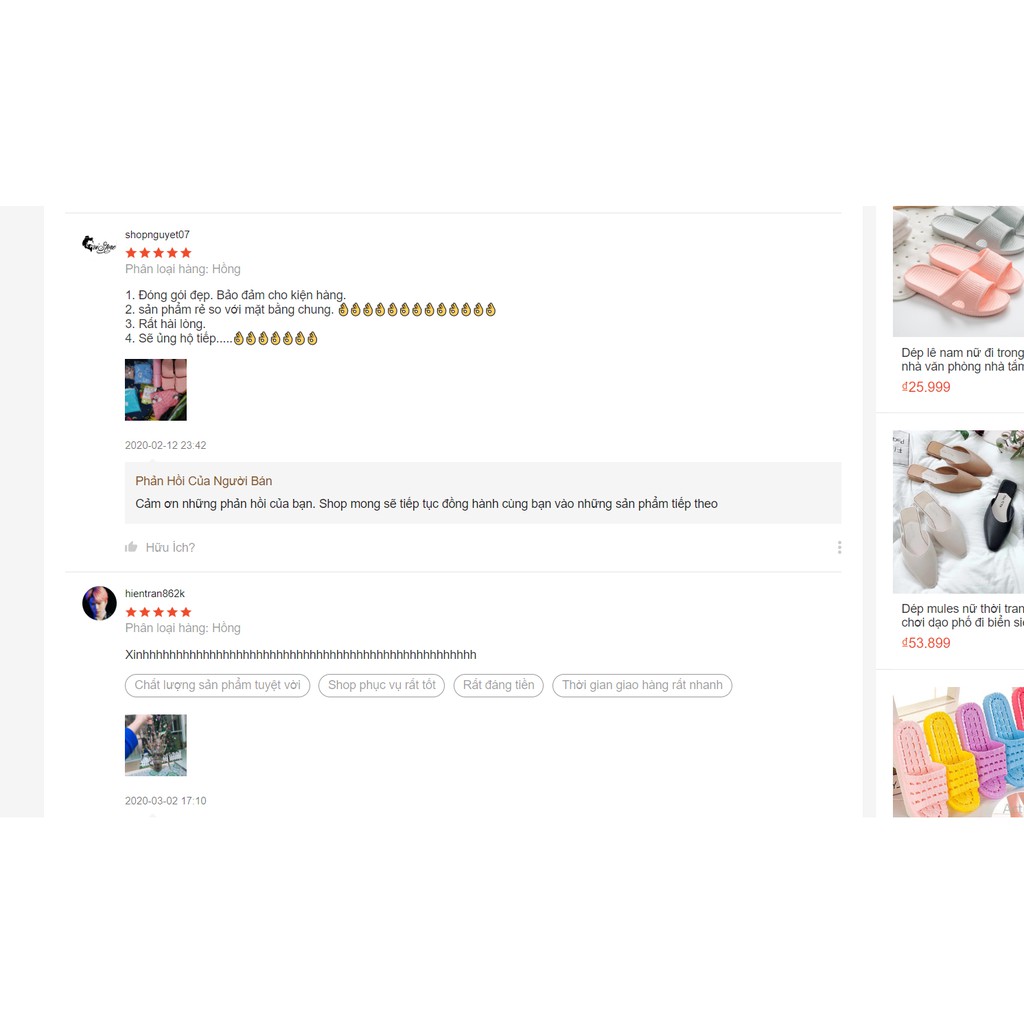Screen dimensions: 1024x1024
Task: Select the 'Rất đáng tiền' tag
Action: tap(498, 685)
